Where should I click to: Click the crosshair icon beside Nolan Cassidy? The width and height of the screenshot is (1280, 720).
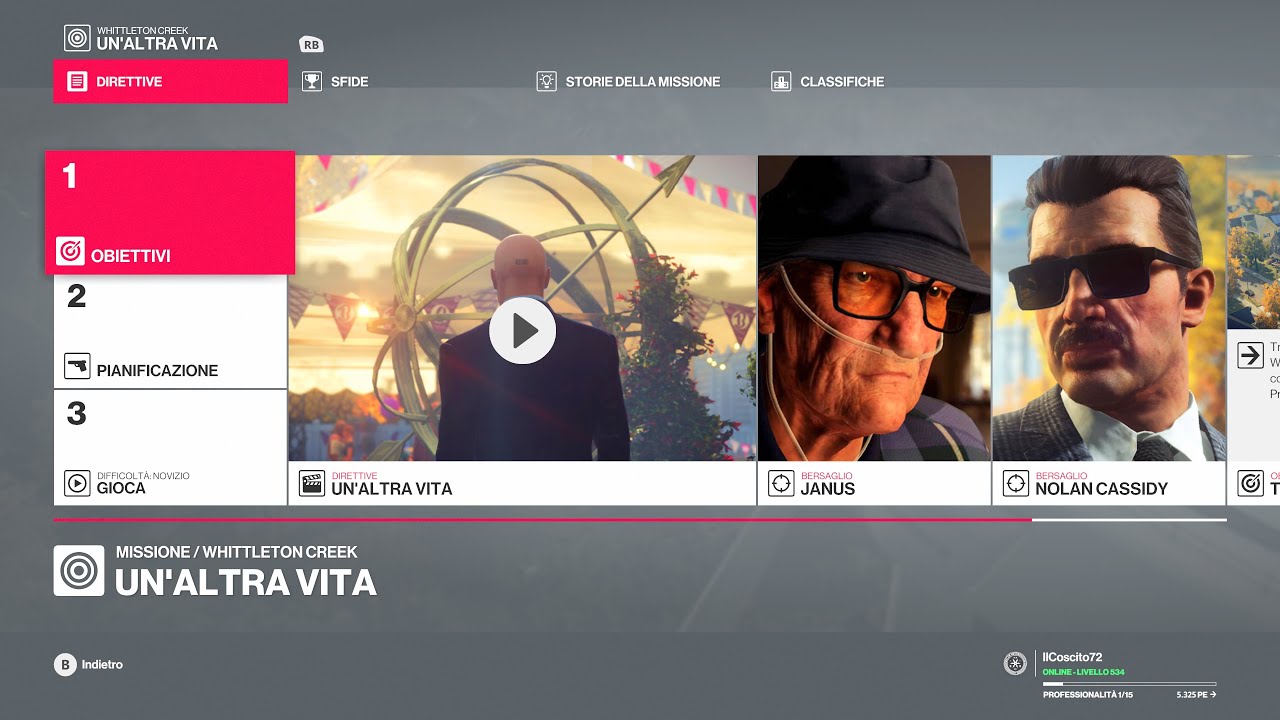click(1016, 484)
